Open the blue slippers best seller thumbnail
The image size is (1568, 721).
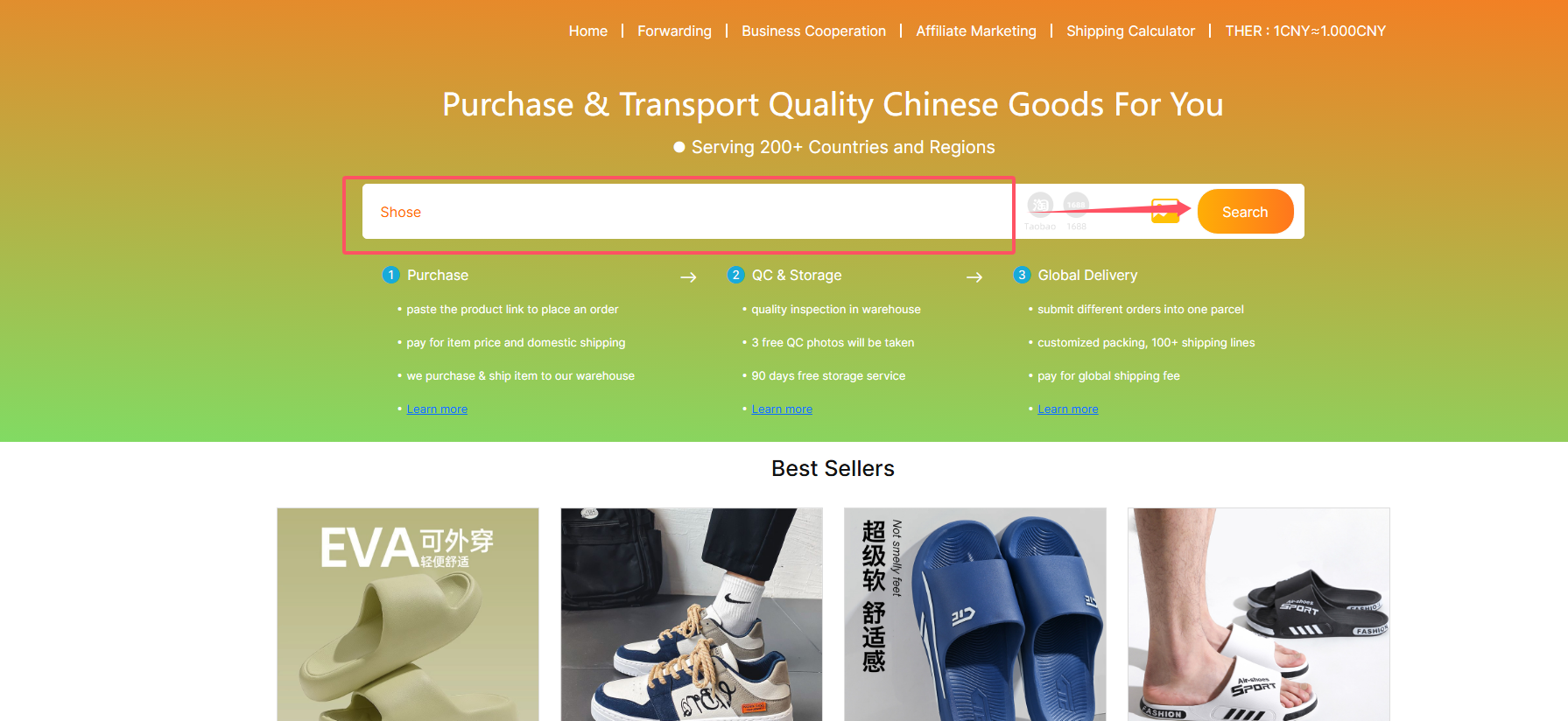click(x=974, y=614)
